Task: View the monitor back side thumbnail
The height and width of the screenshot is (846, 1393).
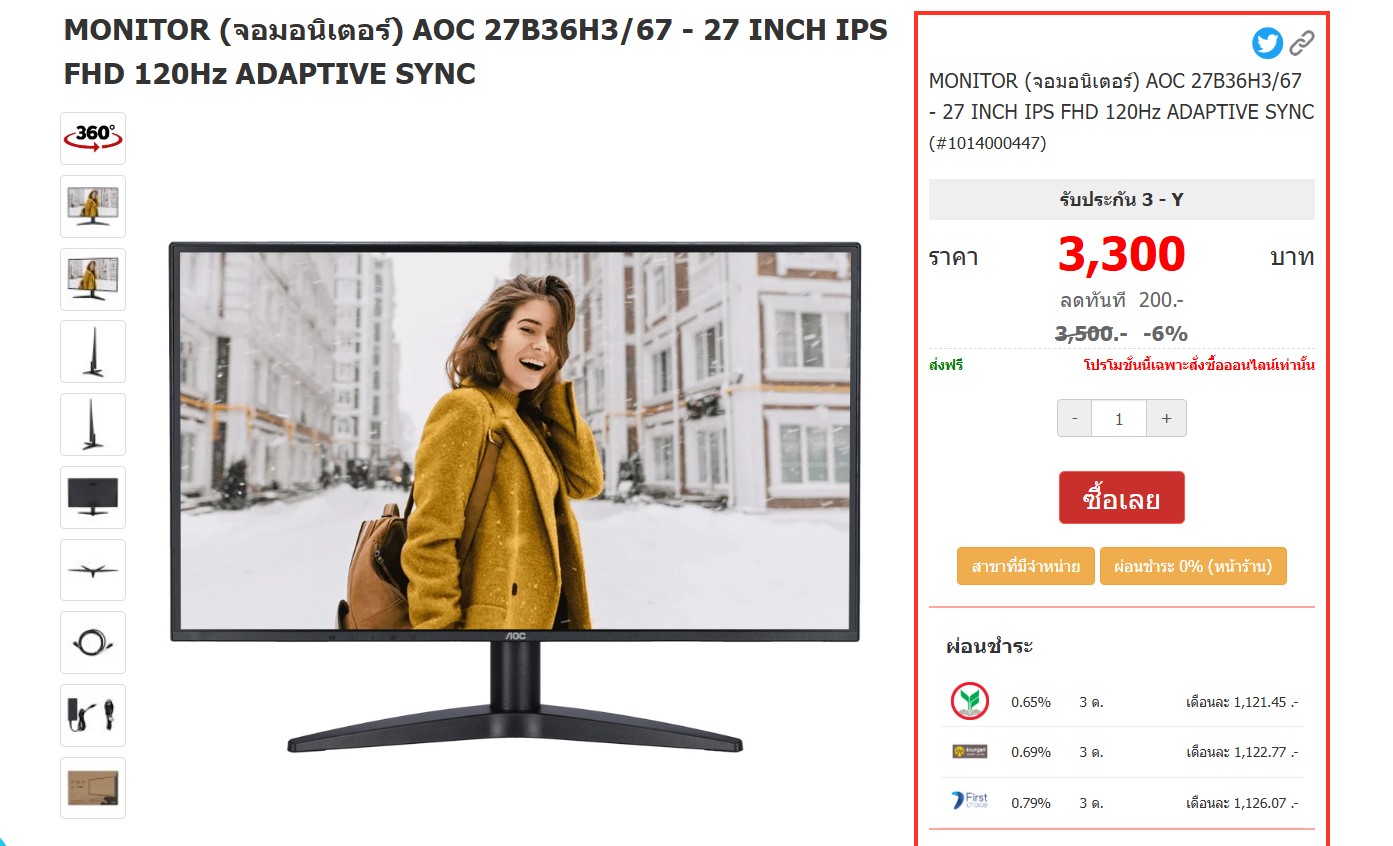Action: 93,497
